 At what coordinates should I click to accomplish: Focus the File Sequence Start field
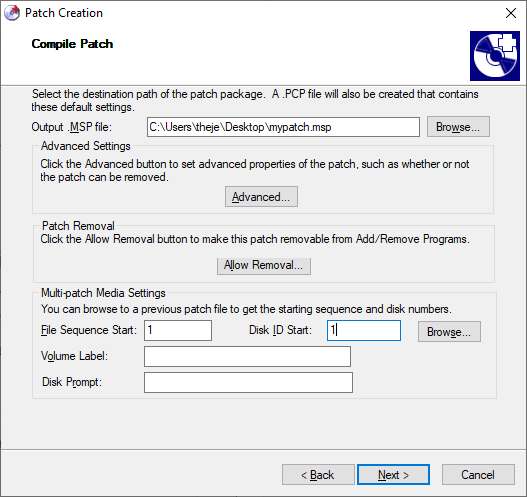[x=178, y=330]
